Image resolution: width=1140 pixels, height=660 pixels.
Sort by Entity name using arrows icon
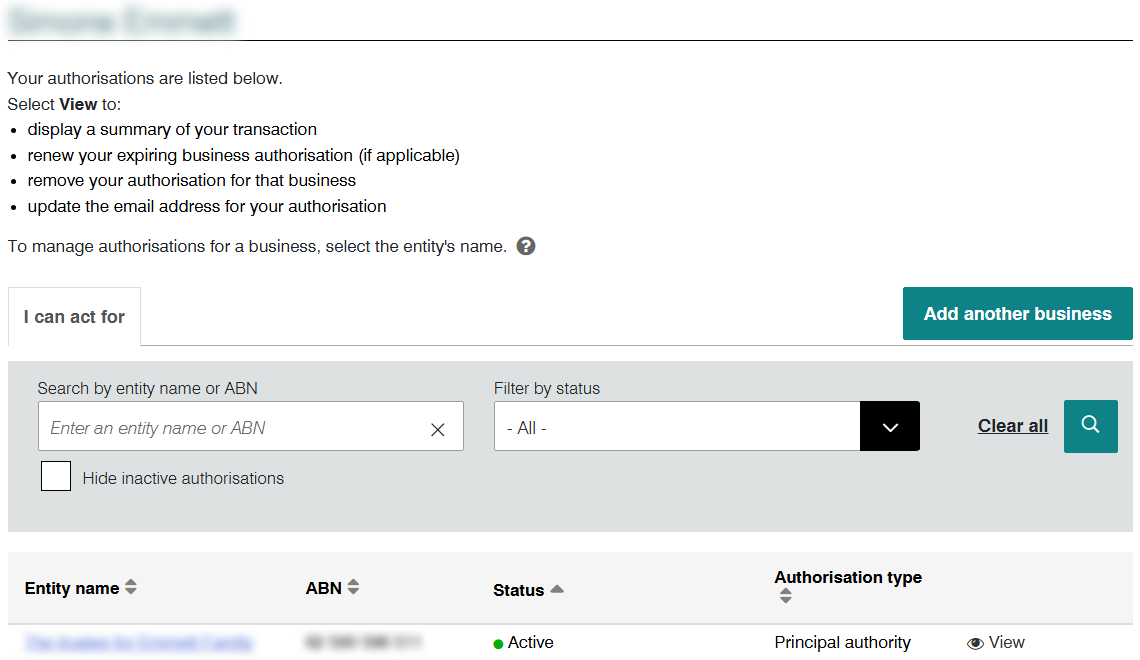(131, 588)
